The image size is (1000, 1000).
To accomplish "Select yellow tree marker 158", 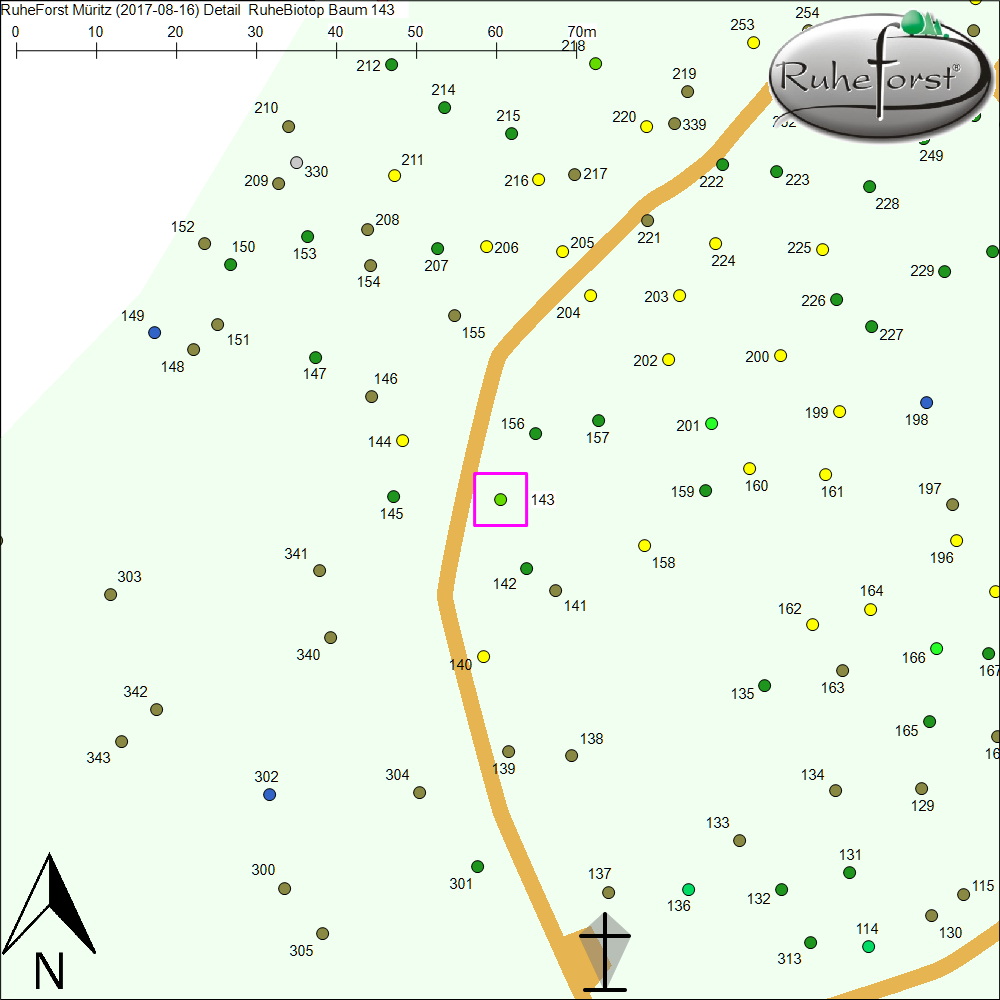I will coord(645,546).
